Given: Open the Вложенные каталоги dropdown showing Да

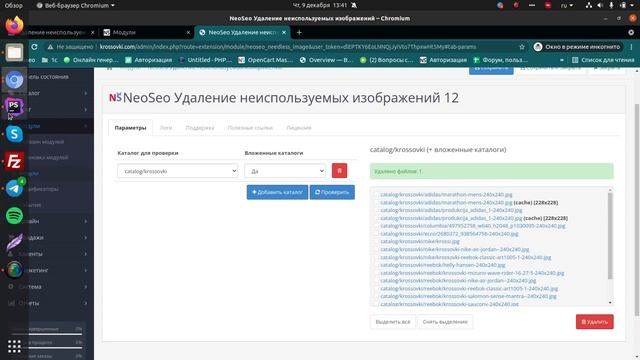Looking at the screenshot, I should tap(285, 171).
